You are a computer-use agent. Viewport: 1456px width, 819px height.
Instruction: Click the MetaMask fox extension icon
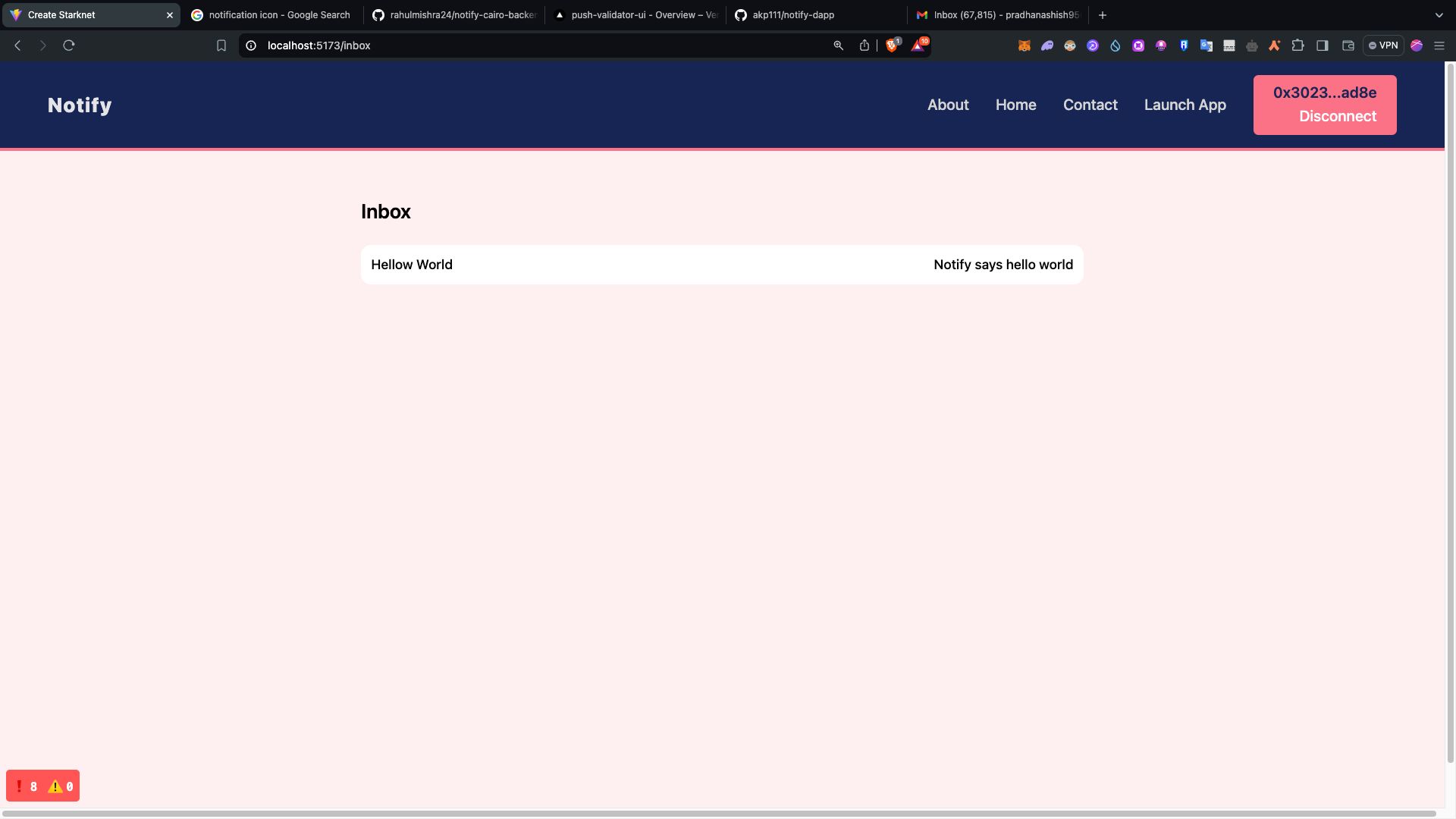point(1023,46)
